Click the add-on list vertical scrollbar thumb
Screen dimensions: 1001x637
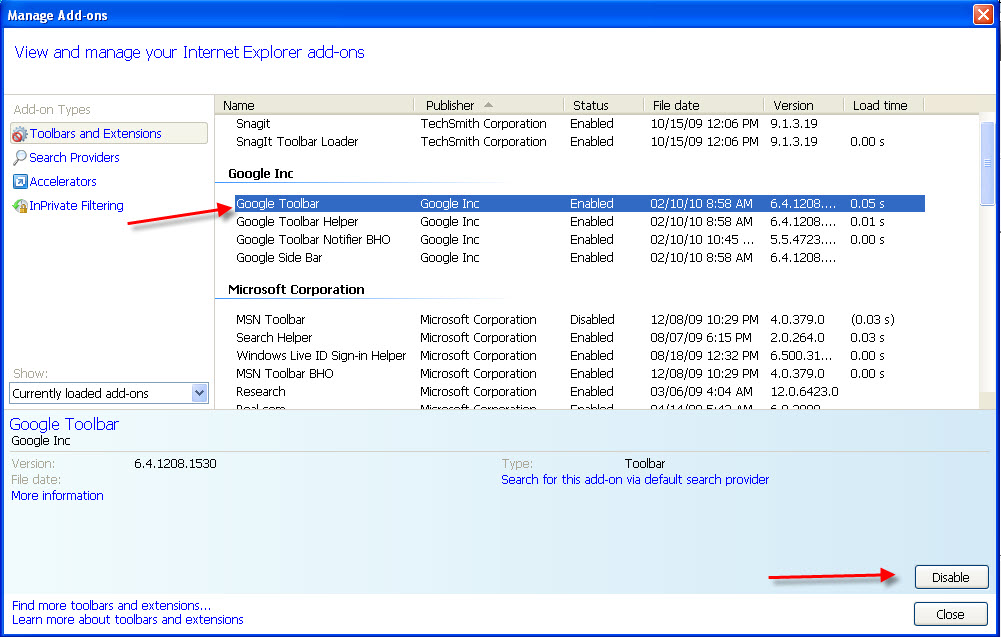click(x=987, y=163)
